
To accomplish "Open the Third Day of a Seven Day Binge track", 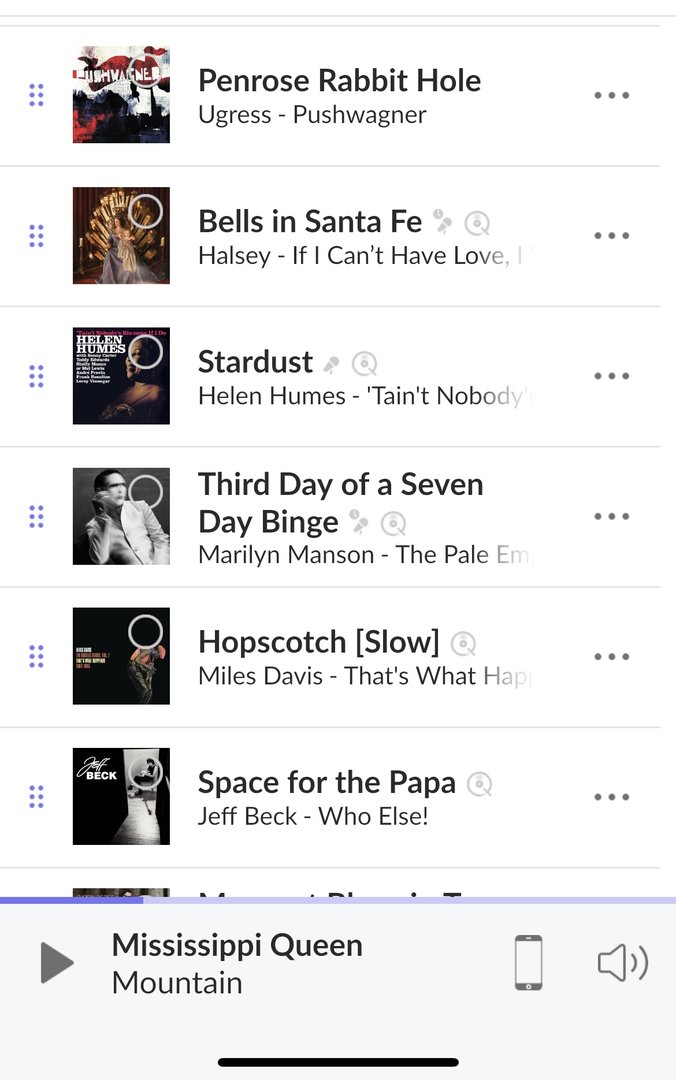I will 340,503.
